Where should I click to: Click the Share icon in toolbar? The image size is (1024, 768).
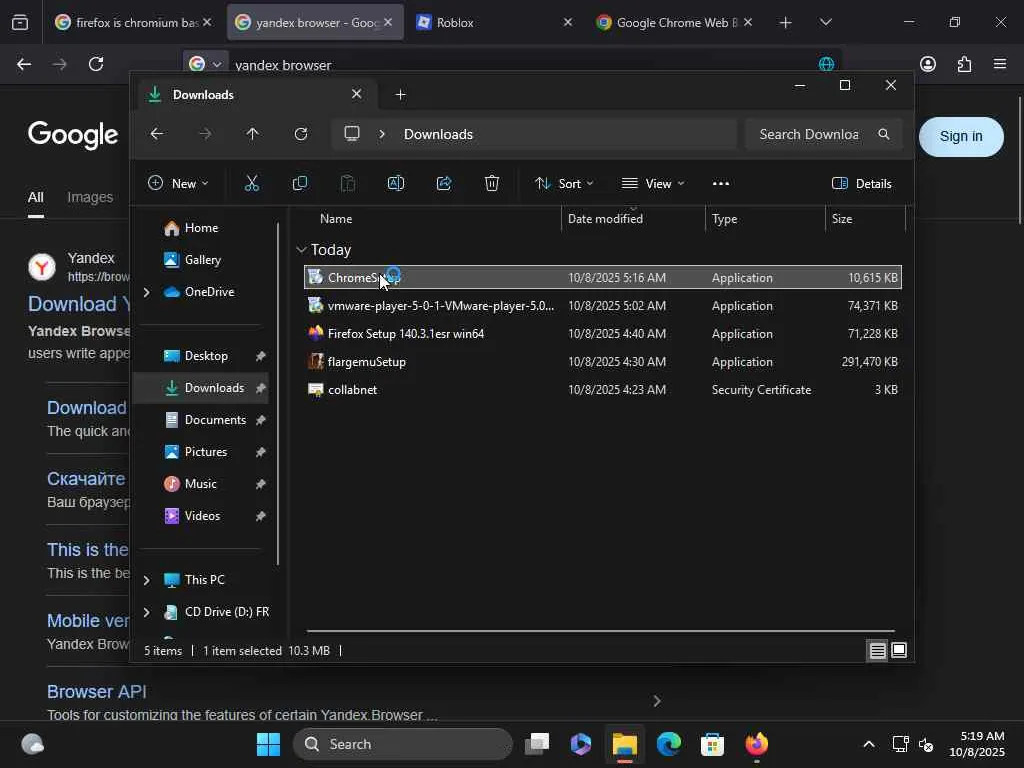tap(444, 184)
